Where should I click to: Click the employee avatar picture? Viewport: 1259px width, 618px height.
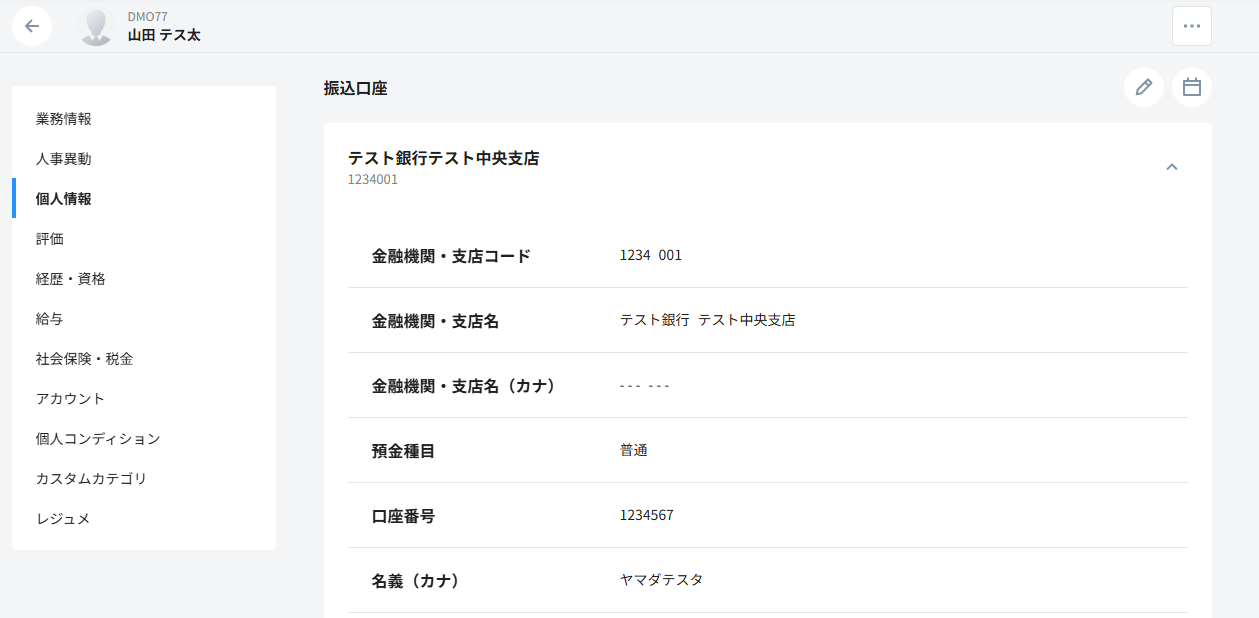click(x=96, y=27)
